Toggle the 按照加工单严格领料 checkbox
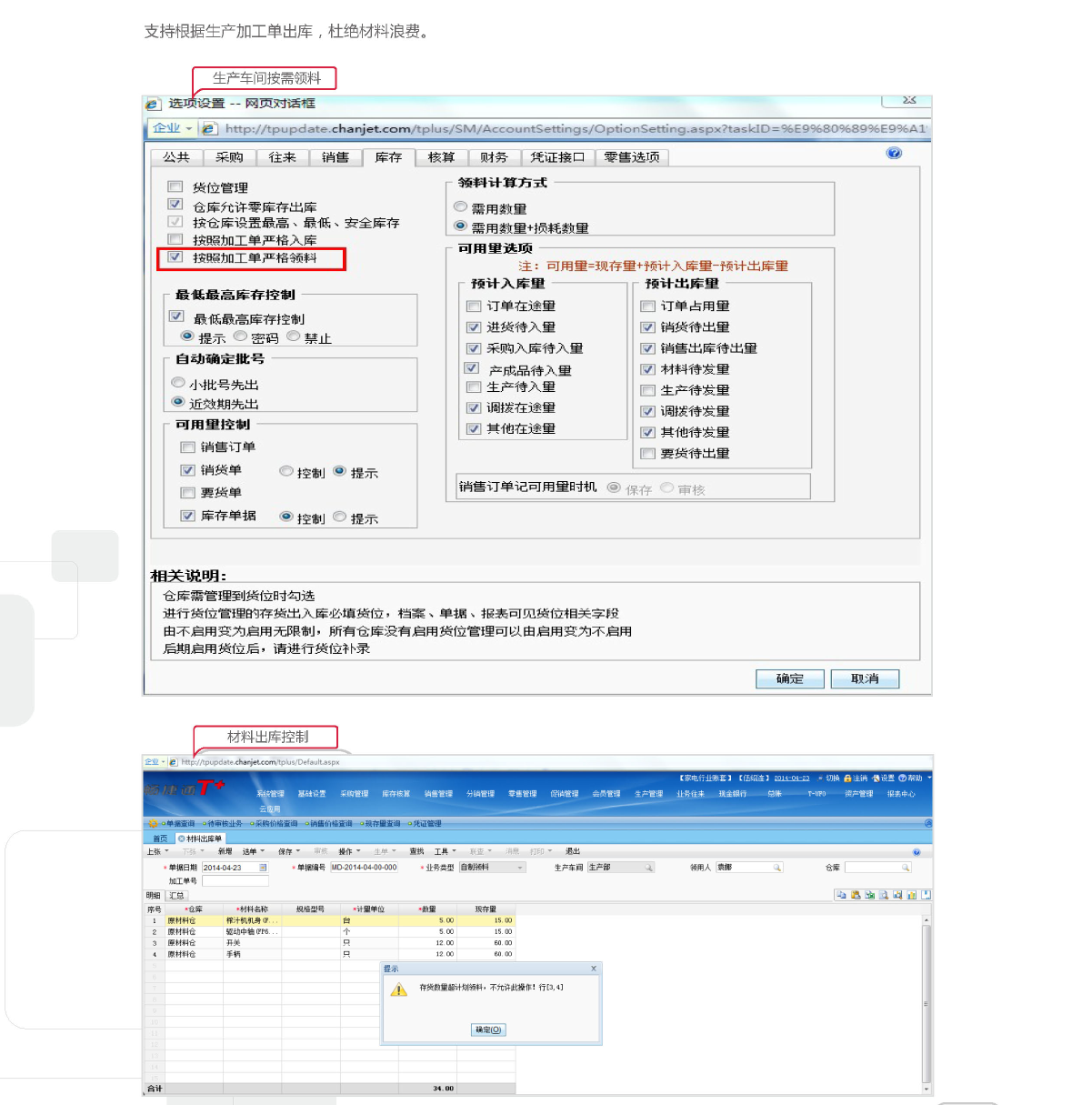The image size is (1092, 1105). [175, 257]
